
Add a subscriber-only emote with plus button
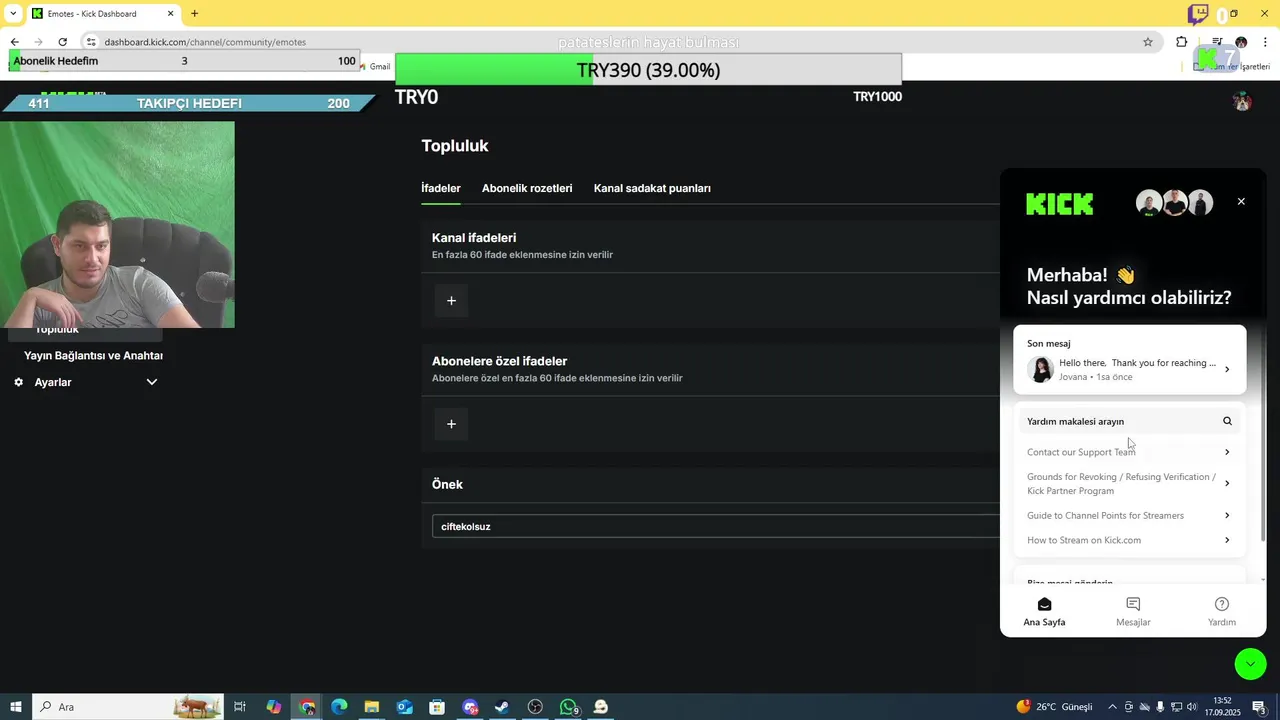[451, 424]
